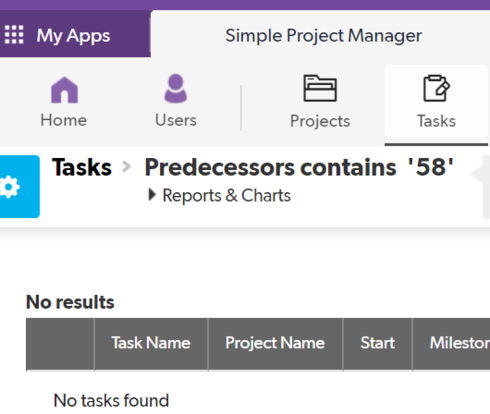Screen dimensions: 490x414
Task: Click the Predecessors contains '58' report title
Action: click(x=299, y=167)
